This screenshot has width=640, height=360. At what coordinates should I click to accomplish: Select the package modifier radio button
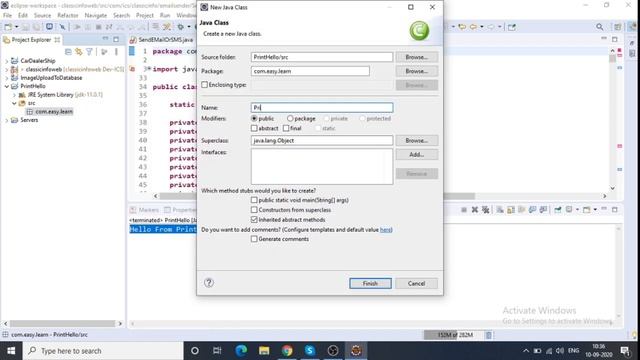coord(290,118)
